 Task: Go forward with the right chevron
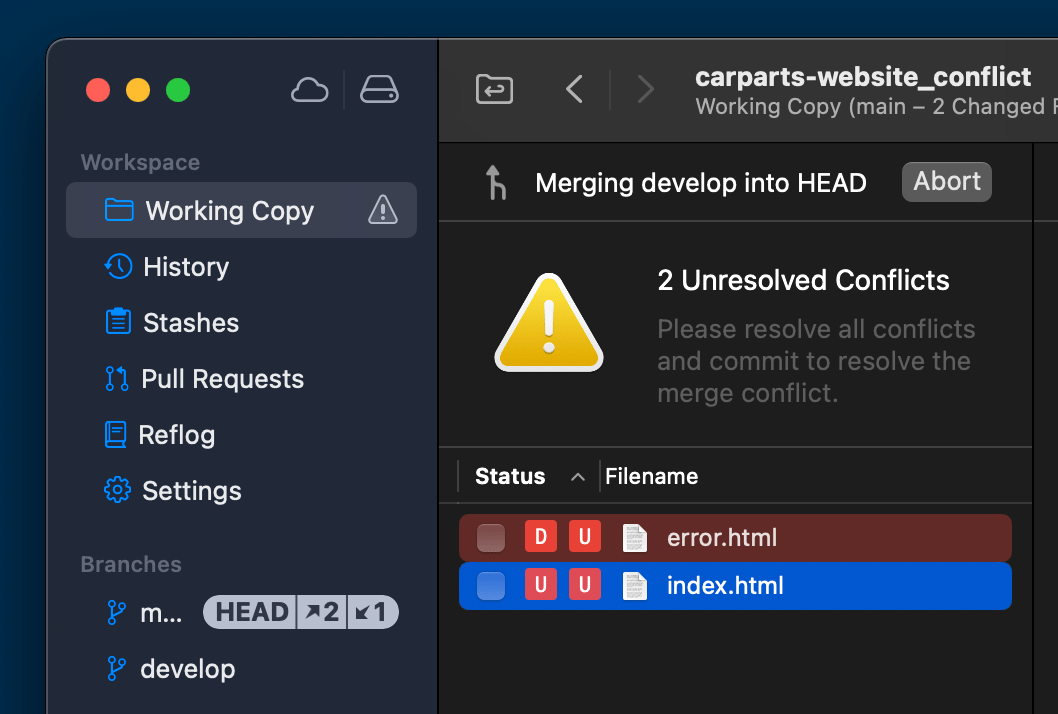click(646, 89)
